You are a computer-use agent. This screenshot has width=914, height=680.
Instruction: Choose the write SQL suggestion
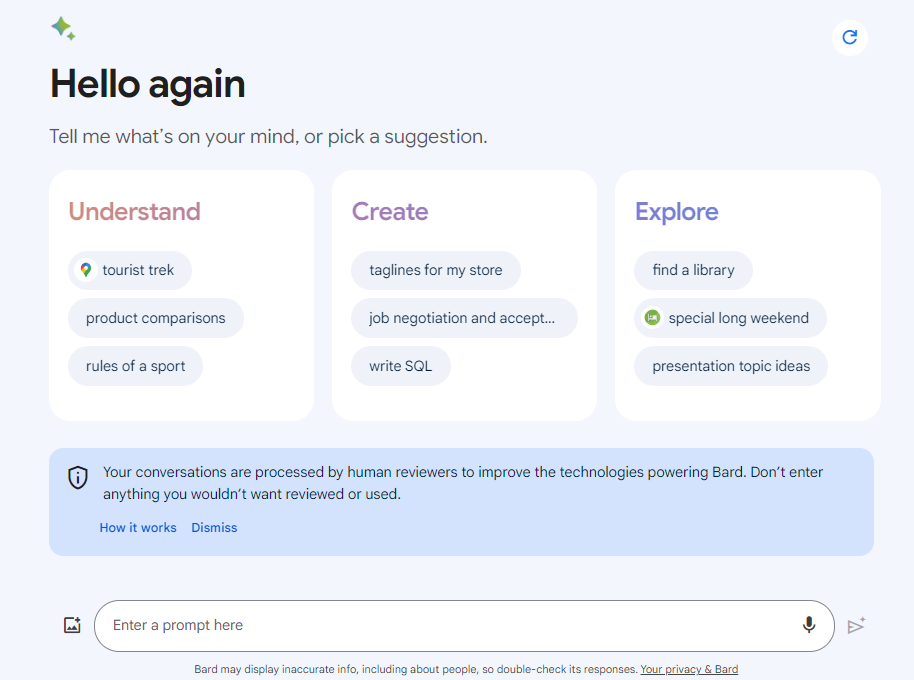(400, 366)
